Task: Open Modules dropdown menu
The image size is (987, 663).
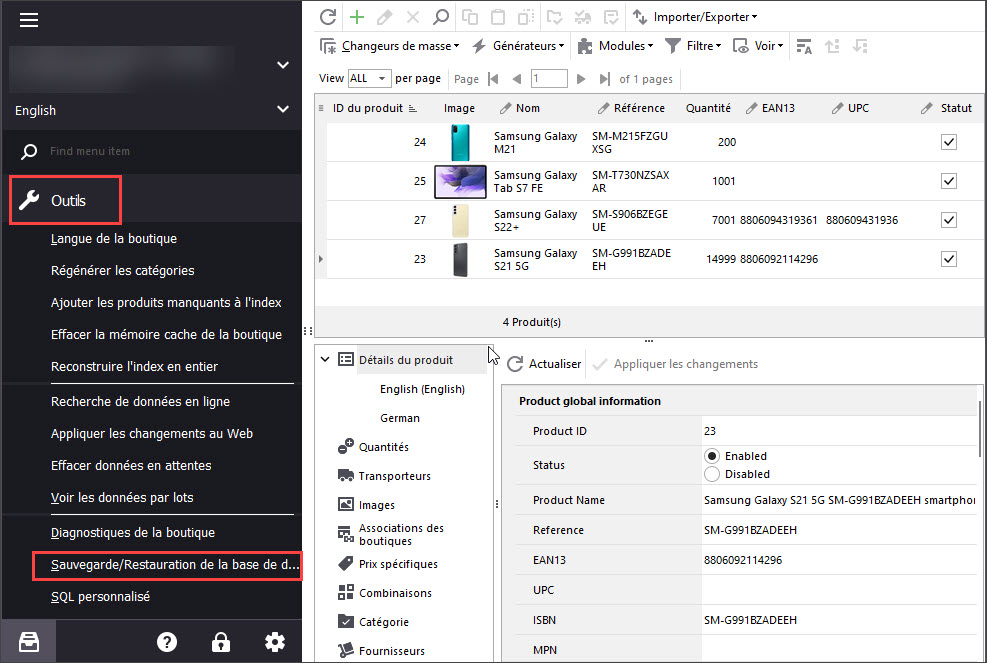Action: (x=616, y=46)
